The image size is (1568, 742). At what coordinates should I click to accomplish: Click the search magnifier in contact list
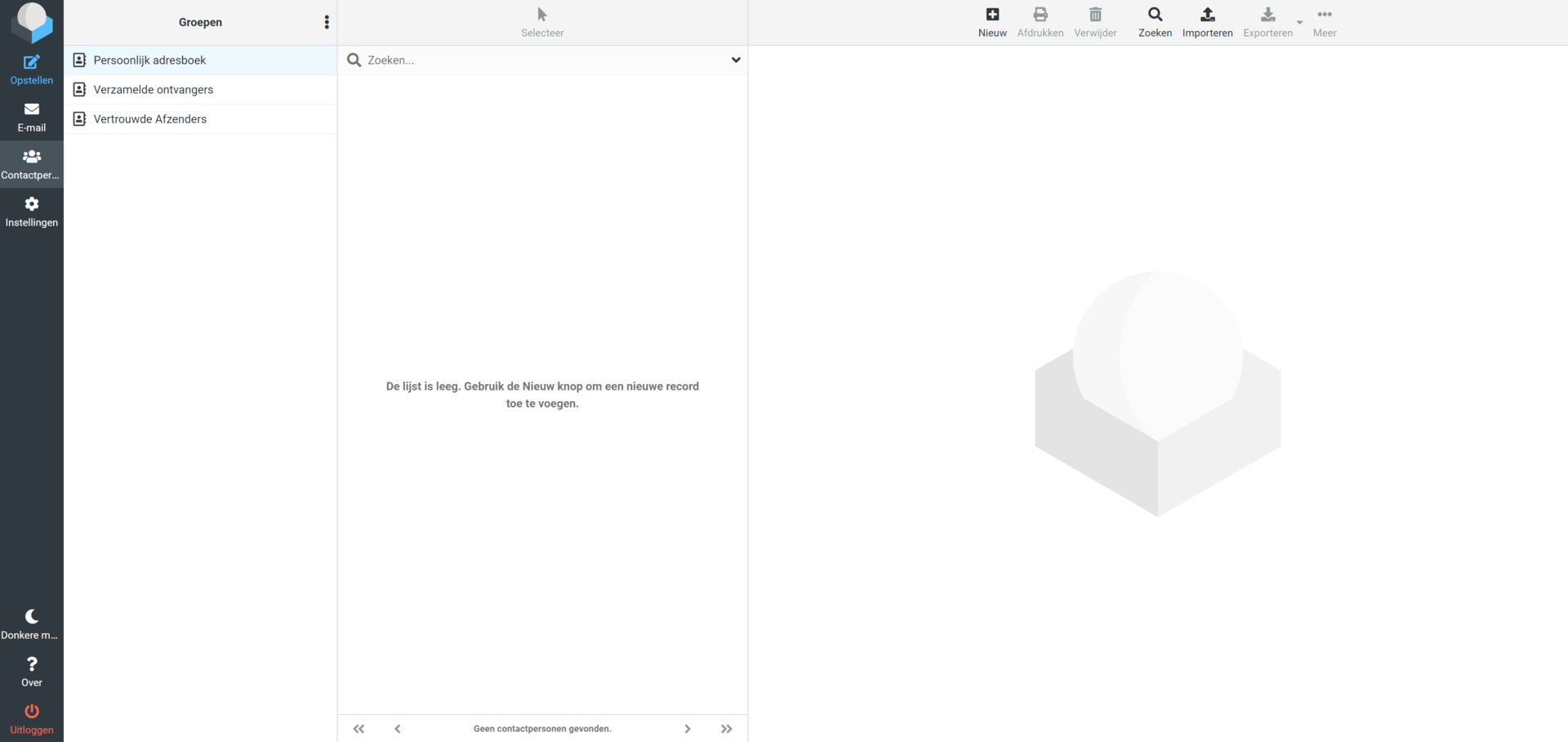coord(354,60)
